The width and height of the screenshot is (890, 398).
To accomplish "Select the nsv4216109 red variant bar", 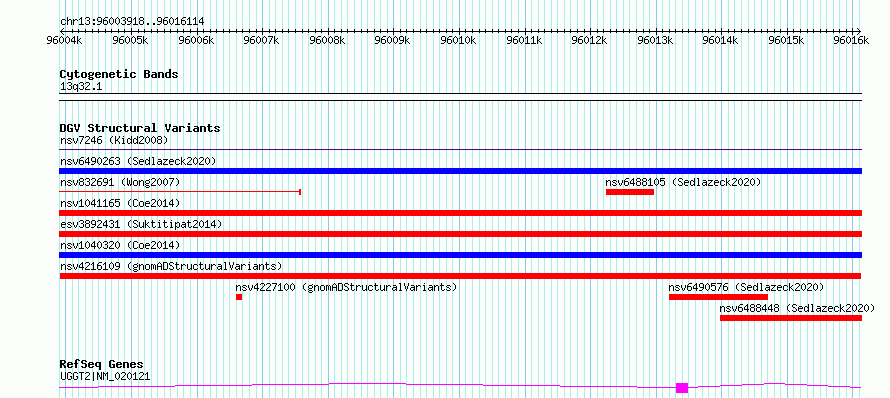I will click(x=461, y=276).
